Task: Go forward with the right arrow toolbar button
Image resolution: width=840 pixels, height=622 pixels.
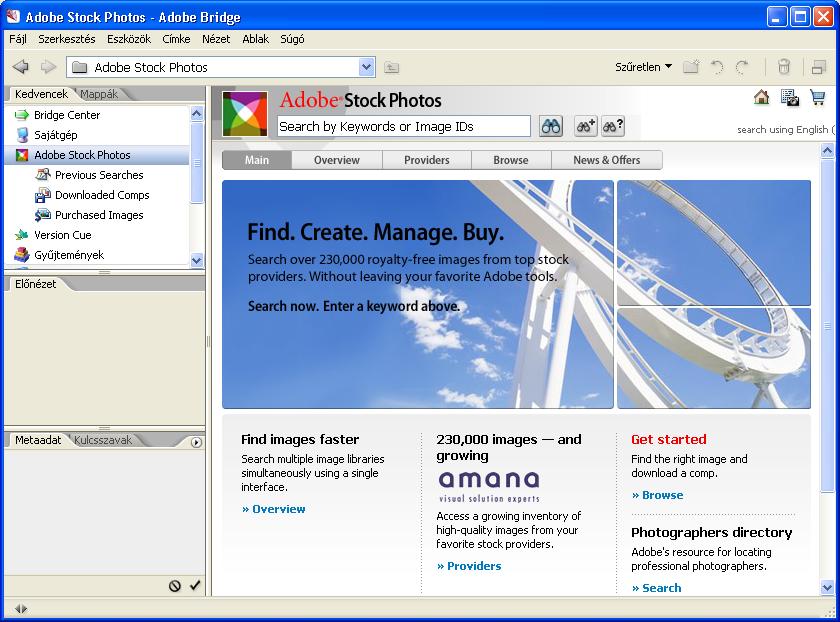Action: [x=48, y=67]
